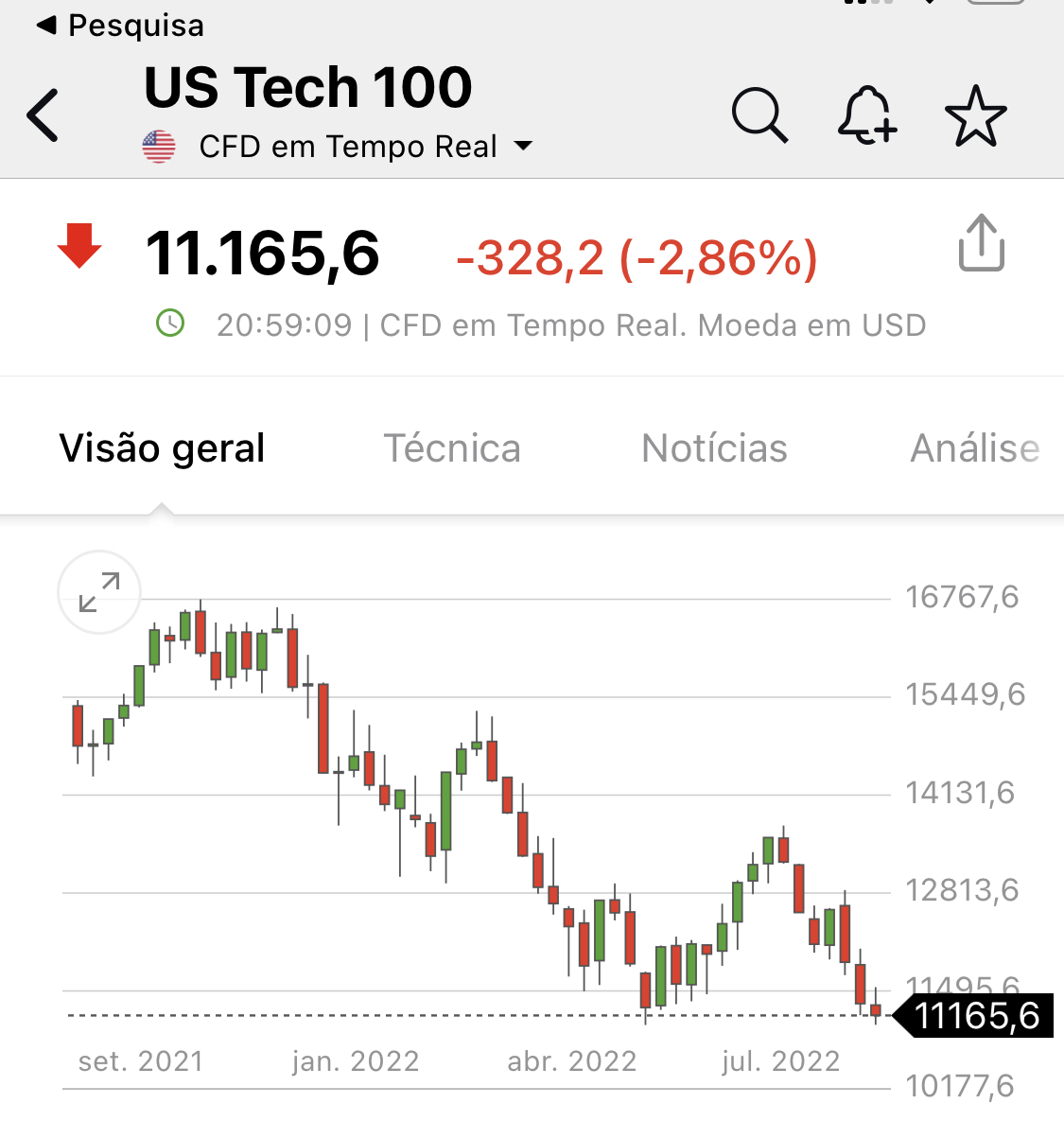The width and height of the screenshot is (1064, 1121).
Task: Tap the red down-arrow price indicator
Action: click(79, 247)
